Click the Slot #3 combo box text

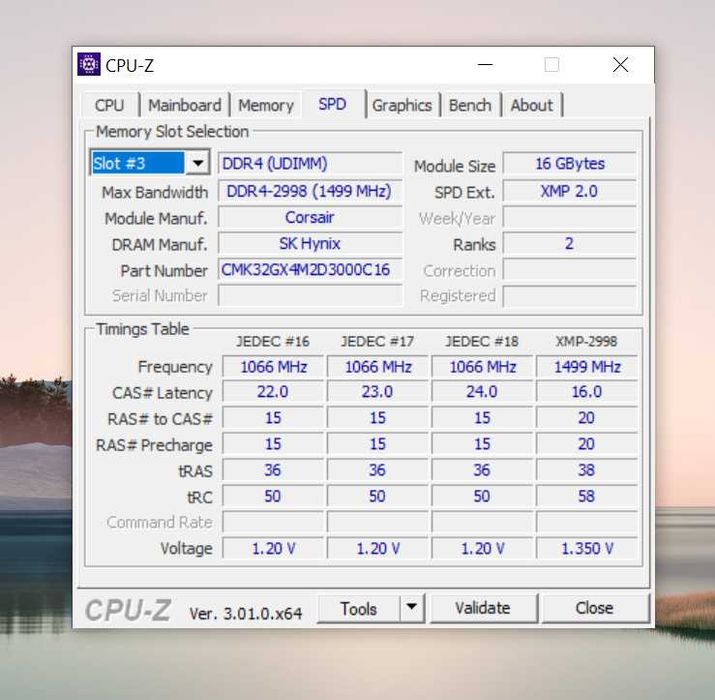pos(138,163)
